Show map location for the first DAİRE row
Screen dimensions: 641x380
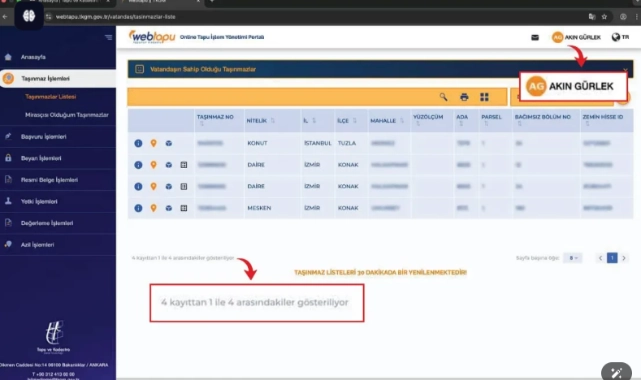click(153, 165)
